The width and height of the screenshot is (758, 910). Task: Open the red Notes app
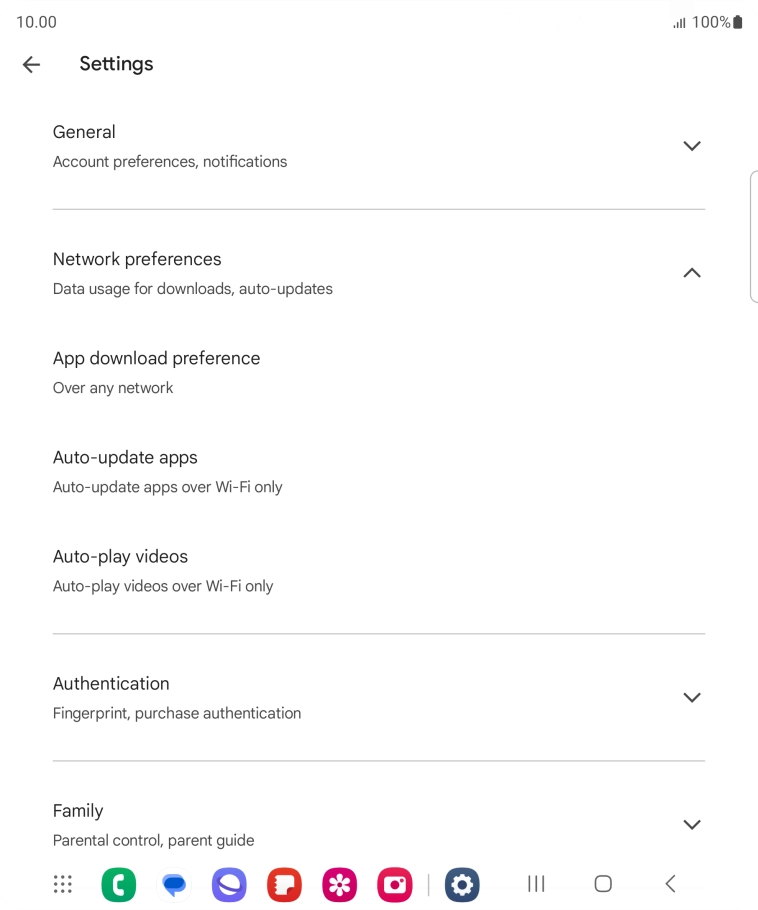[x=284, y=884]
